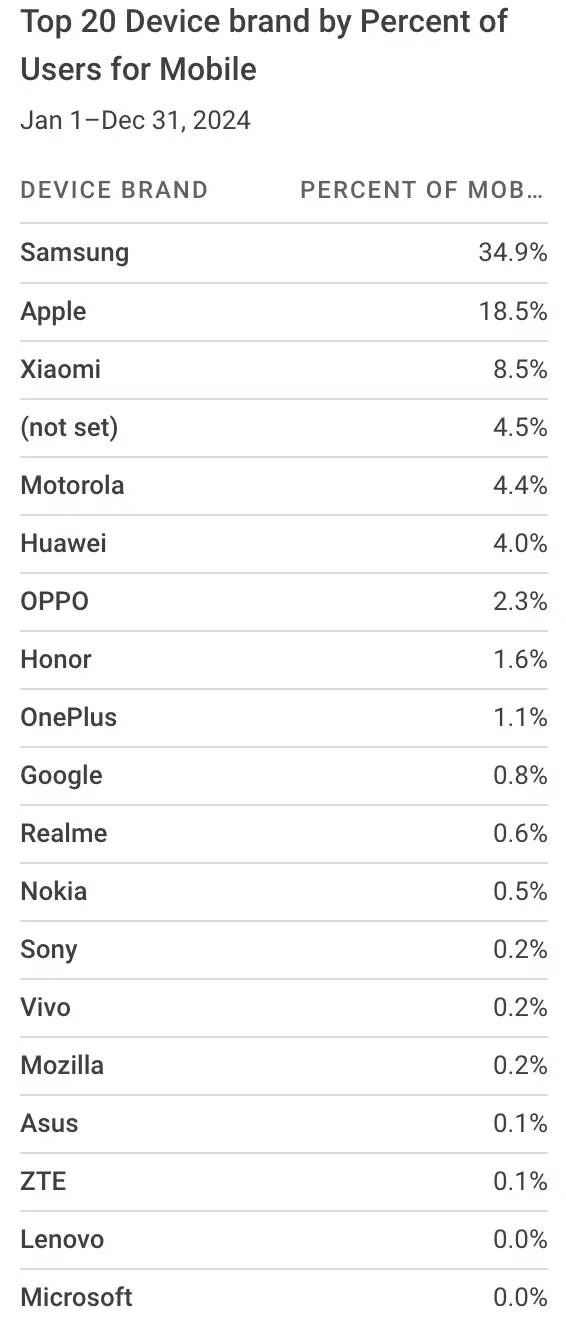This screenshot has width=566, height=1330.
Task: Click the Jan 1–Dec 31, 2024 date range
Action: [x=135, y=121]
